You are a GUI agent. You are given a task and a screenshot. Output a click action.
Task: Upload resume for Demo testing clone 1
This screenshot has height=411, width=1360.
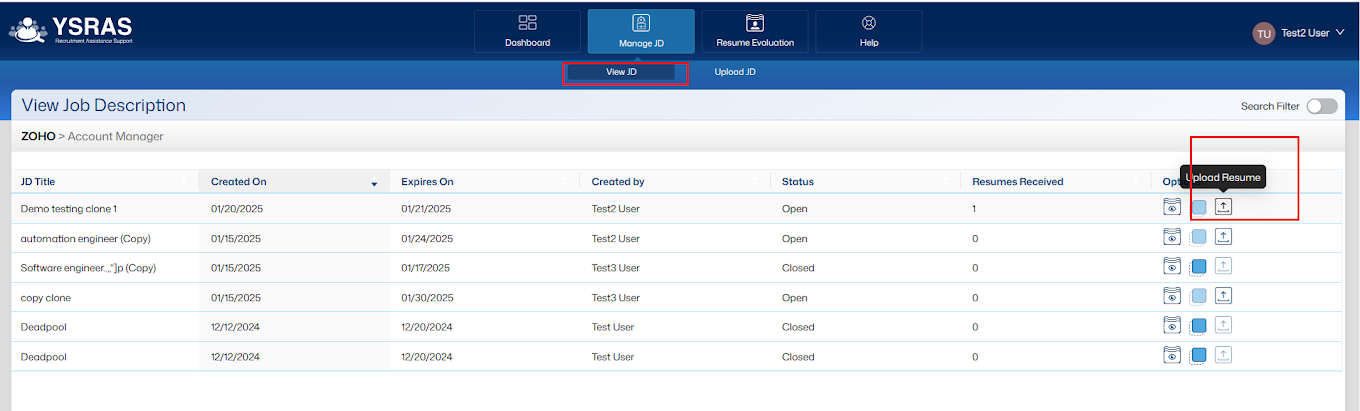(x=1224, y=207)
